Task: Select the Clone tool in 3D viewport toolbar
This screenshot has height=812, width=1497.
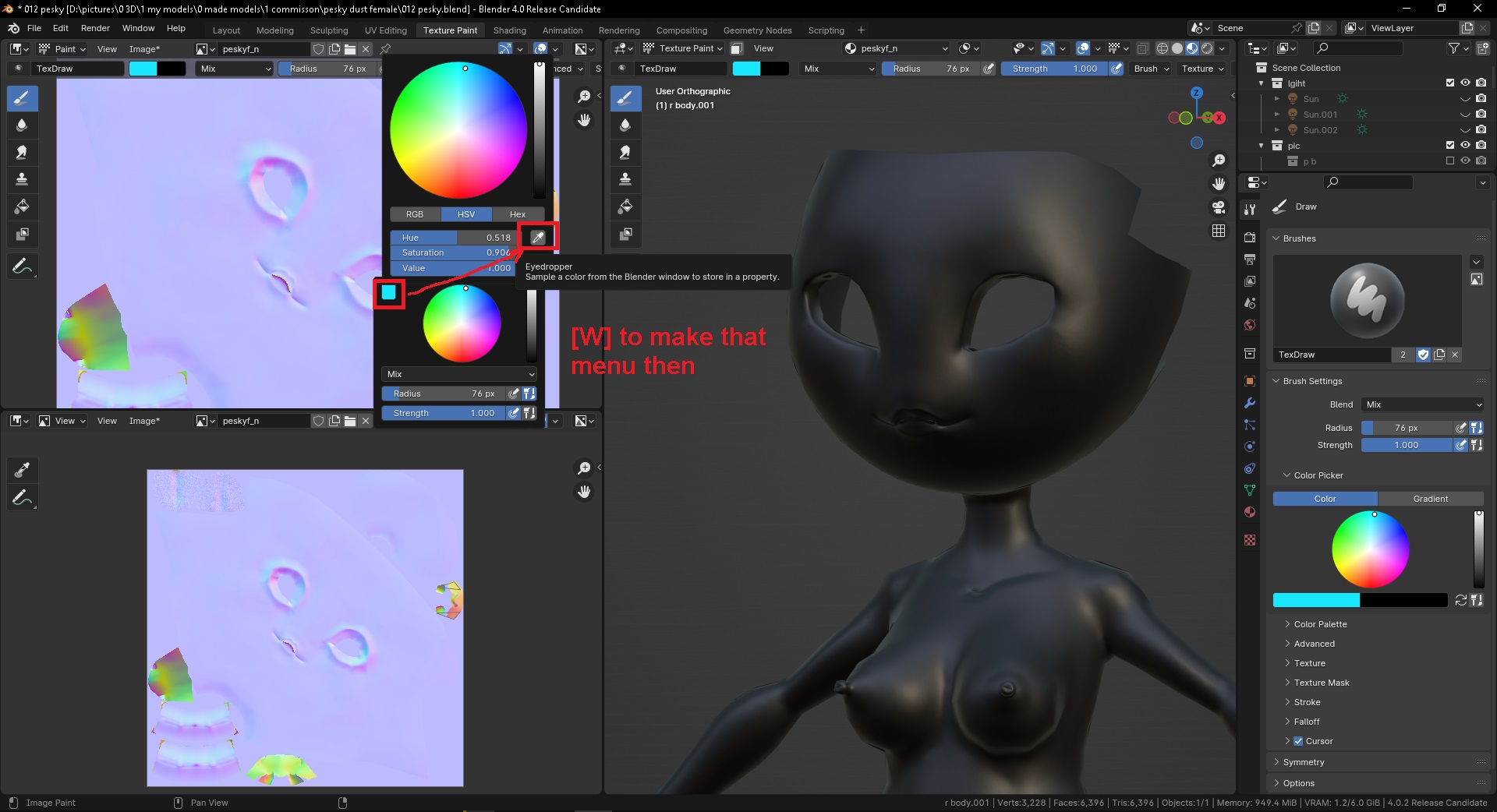Action: click(x=625, y=180)
